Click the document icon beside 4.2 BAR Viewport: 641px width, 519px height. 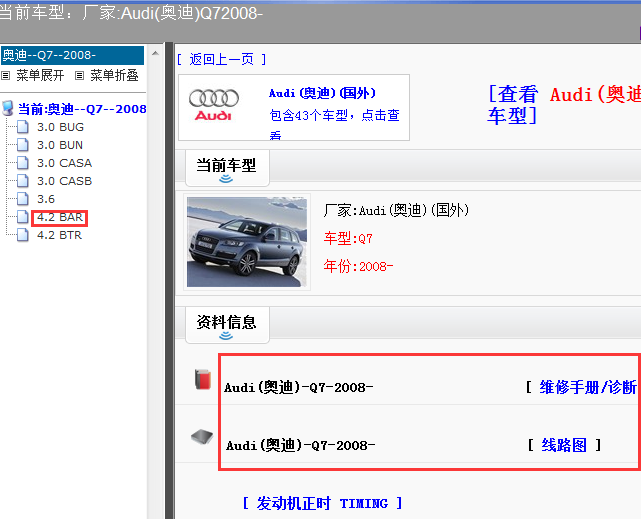coord(23,217)
